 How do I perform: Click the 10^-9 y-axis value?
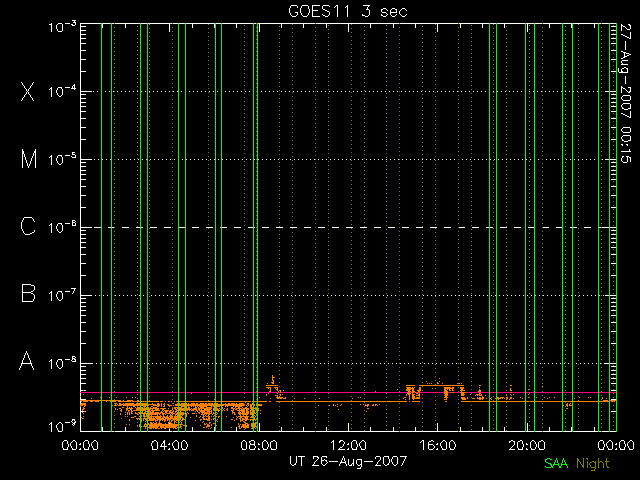(x=62, y=427)
